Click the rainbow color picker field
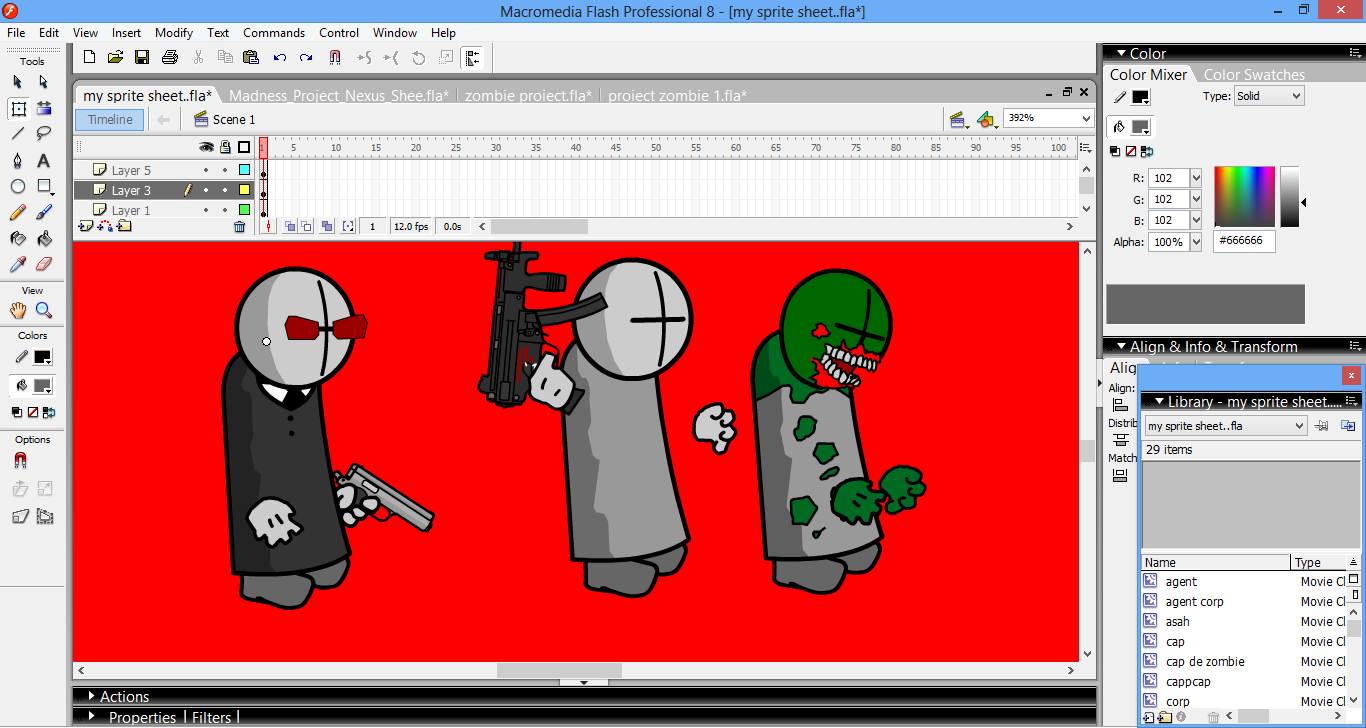Screen dimensions: 1366x728 1244,197
